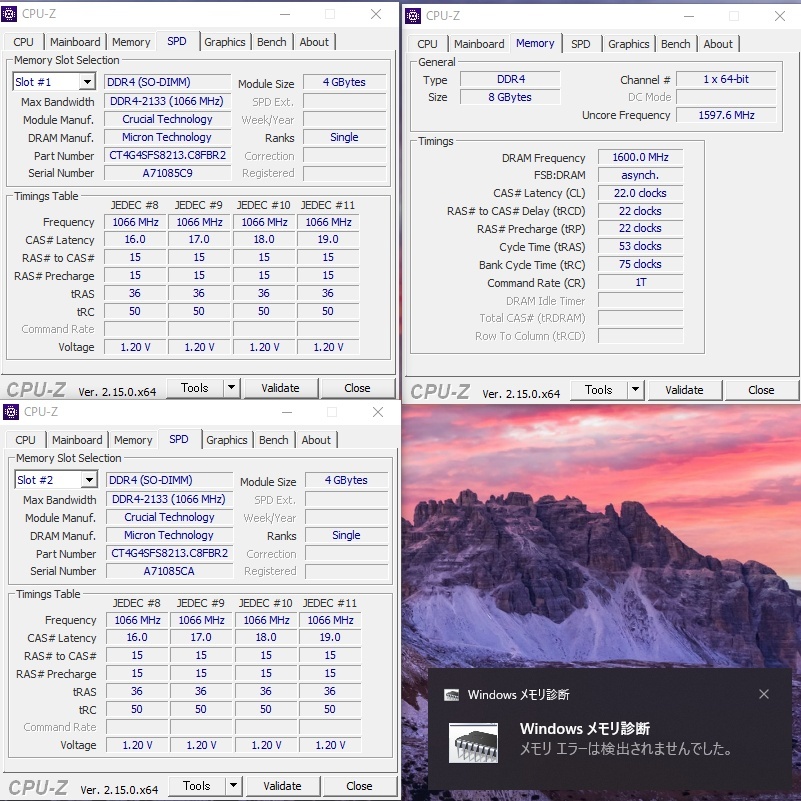
Task: Click the Tools button in the Slot #2 window
Action: [196, 786]
